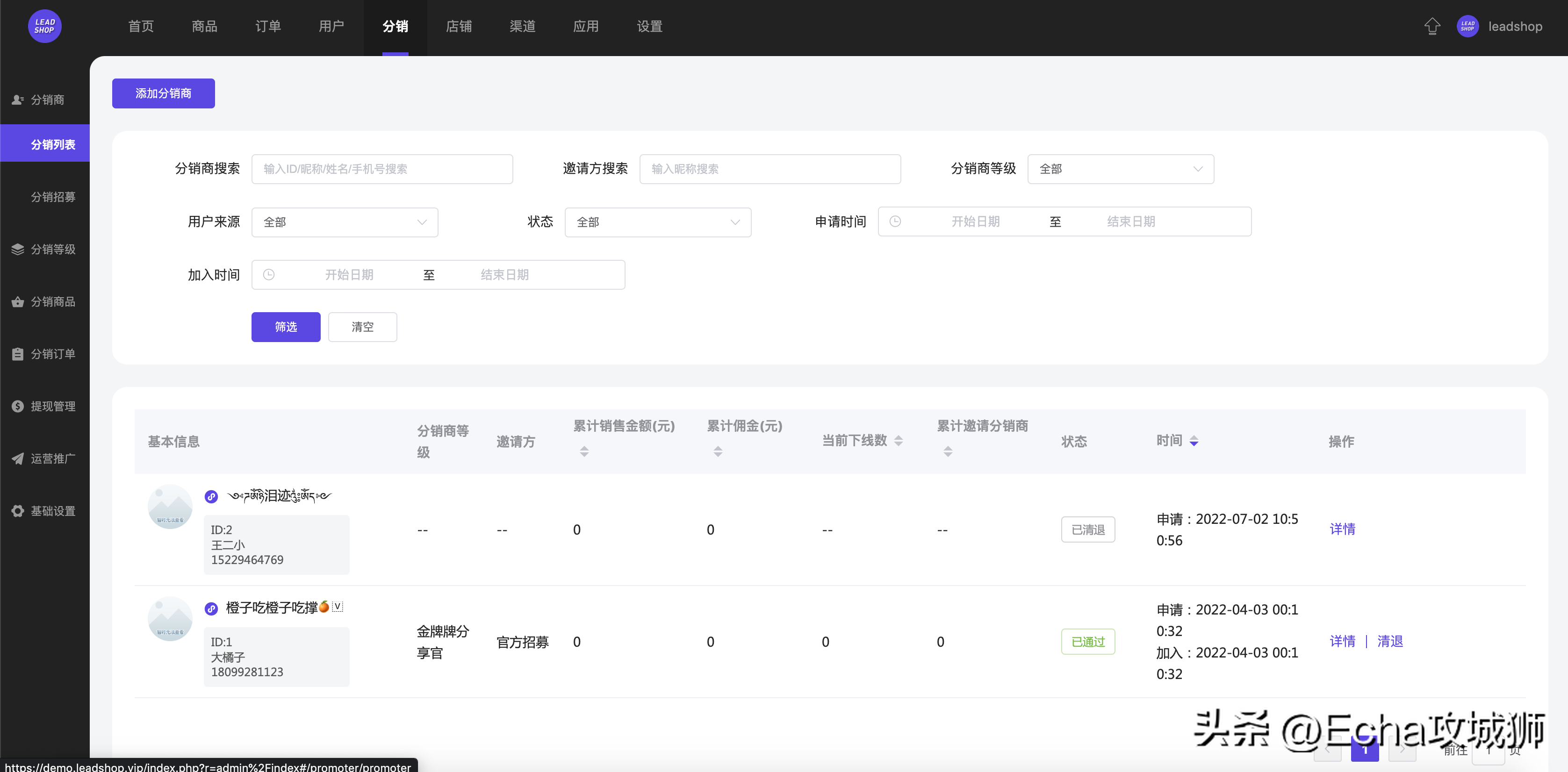Click phone number 18099281123
The image size is (1568, 772).
click(247, 672)
